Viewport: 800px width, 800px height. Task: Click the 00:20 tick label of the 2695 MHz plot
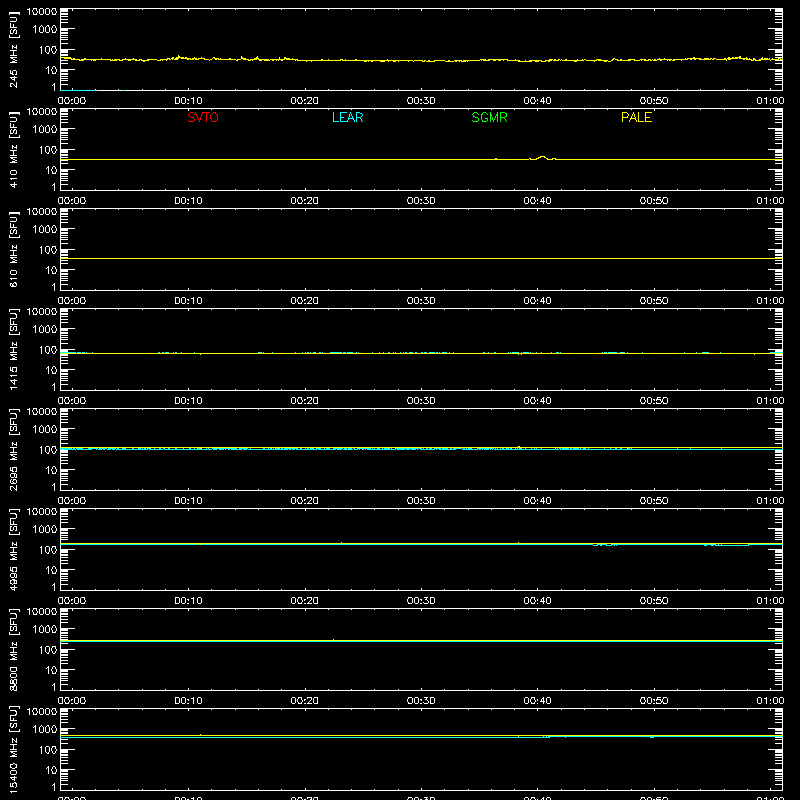click(305, 501)
